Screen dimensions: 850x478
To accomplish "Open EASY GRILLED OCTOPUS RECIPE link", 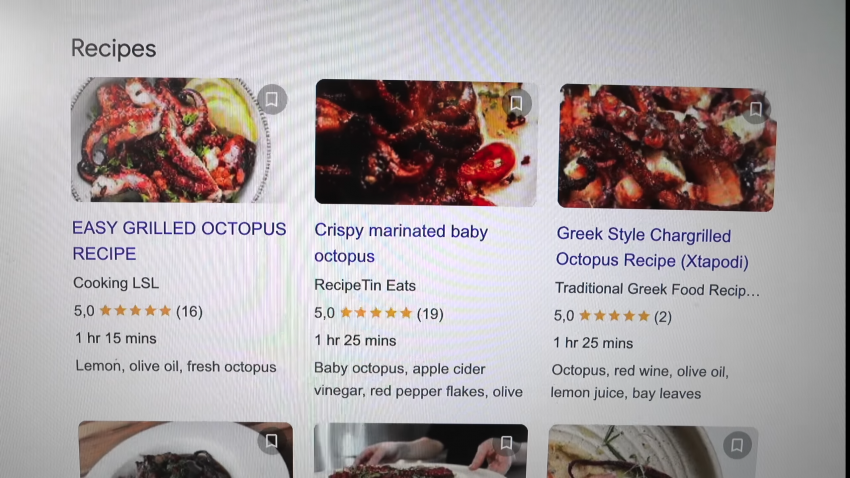I will pyautogui.click(x=179, y=241).
